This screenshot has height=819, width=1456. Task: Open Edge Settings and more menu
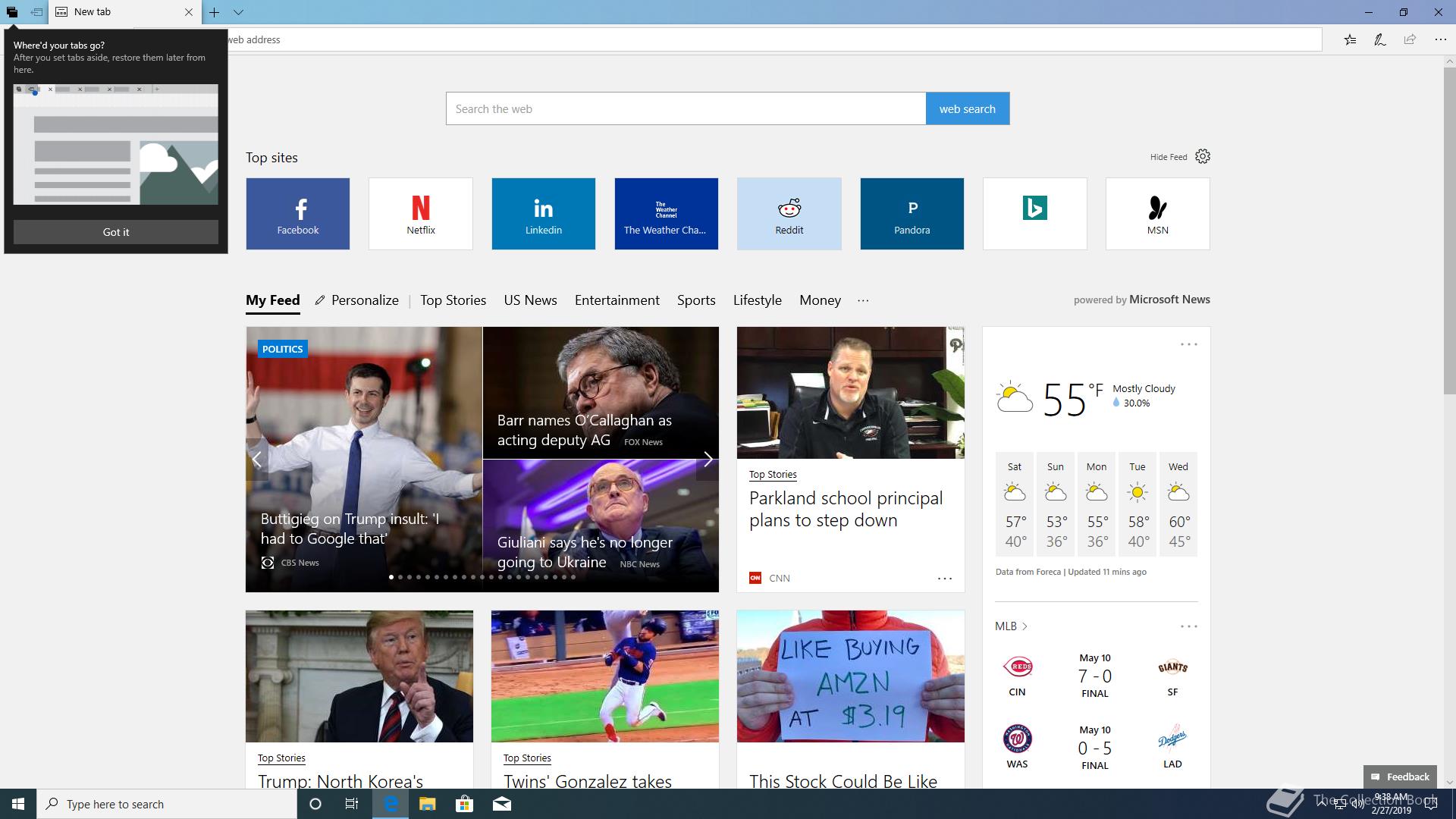(x=1440, y=39)
